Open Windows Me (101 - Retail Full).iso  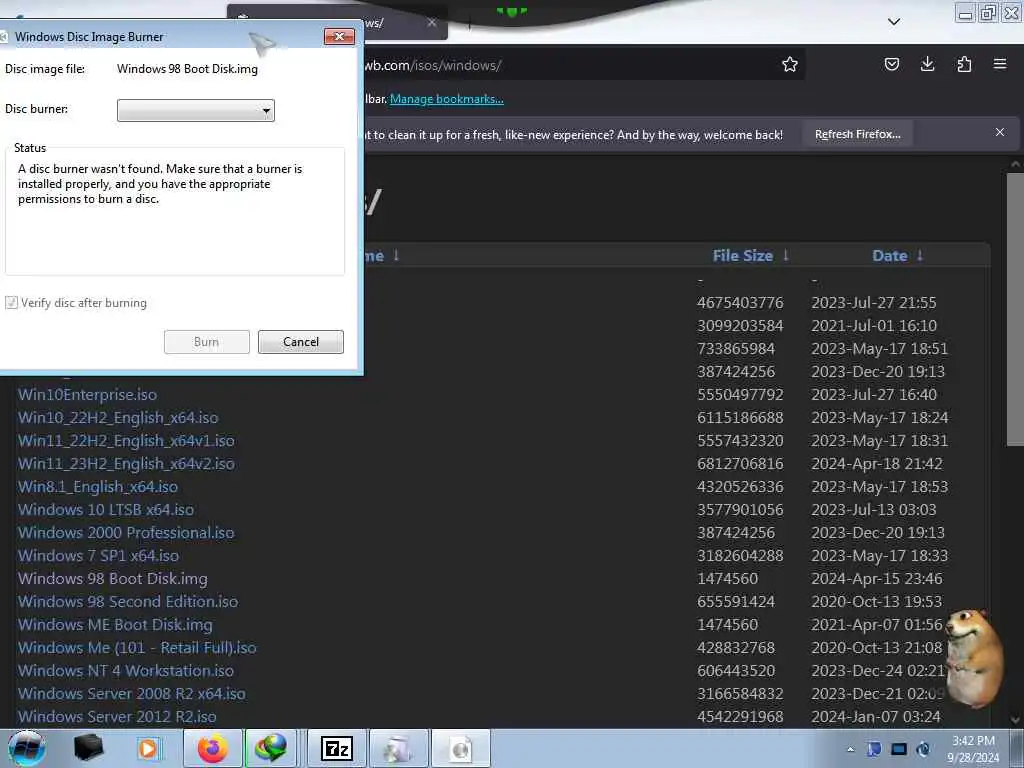coord(136,647)
